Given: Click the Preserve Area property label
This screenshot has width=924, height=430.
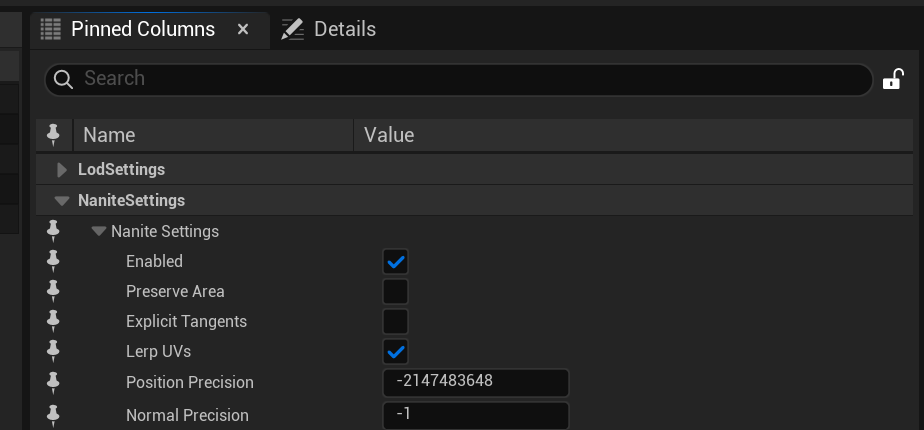Looking at the screenshot, I should pyautogui.click(x=175, y=292).
